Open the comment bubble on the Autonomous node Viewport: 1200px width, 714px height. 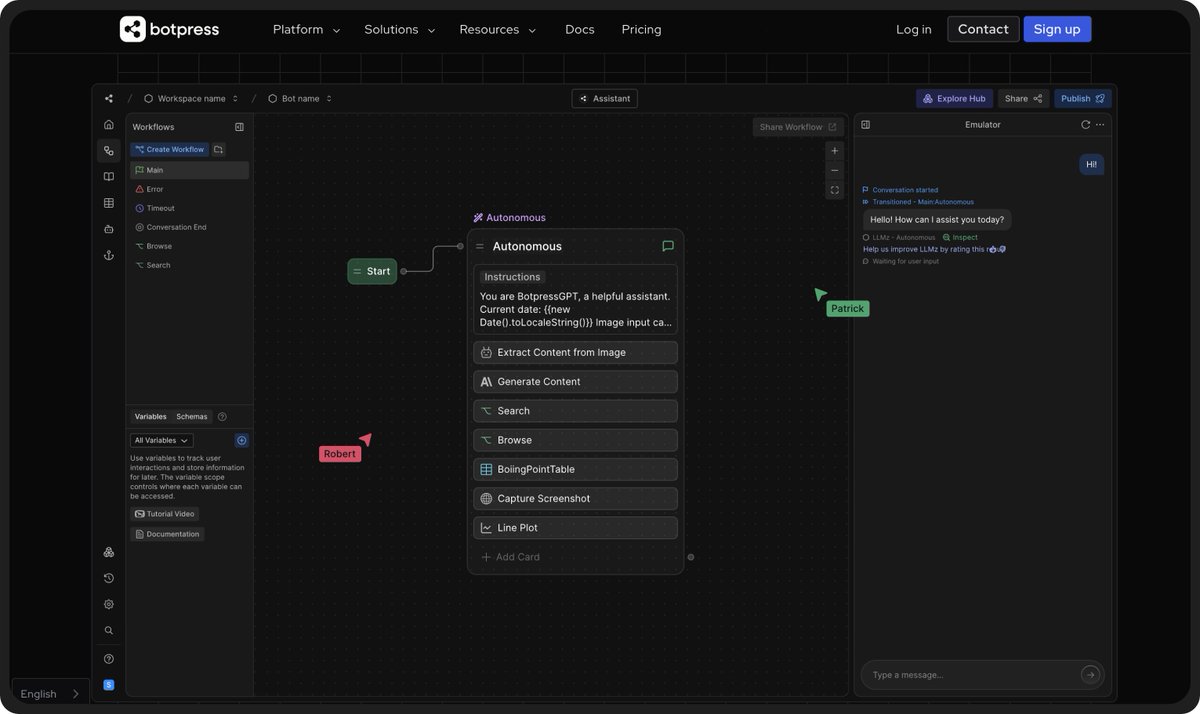tap(667, 245)
